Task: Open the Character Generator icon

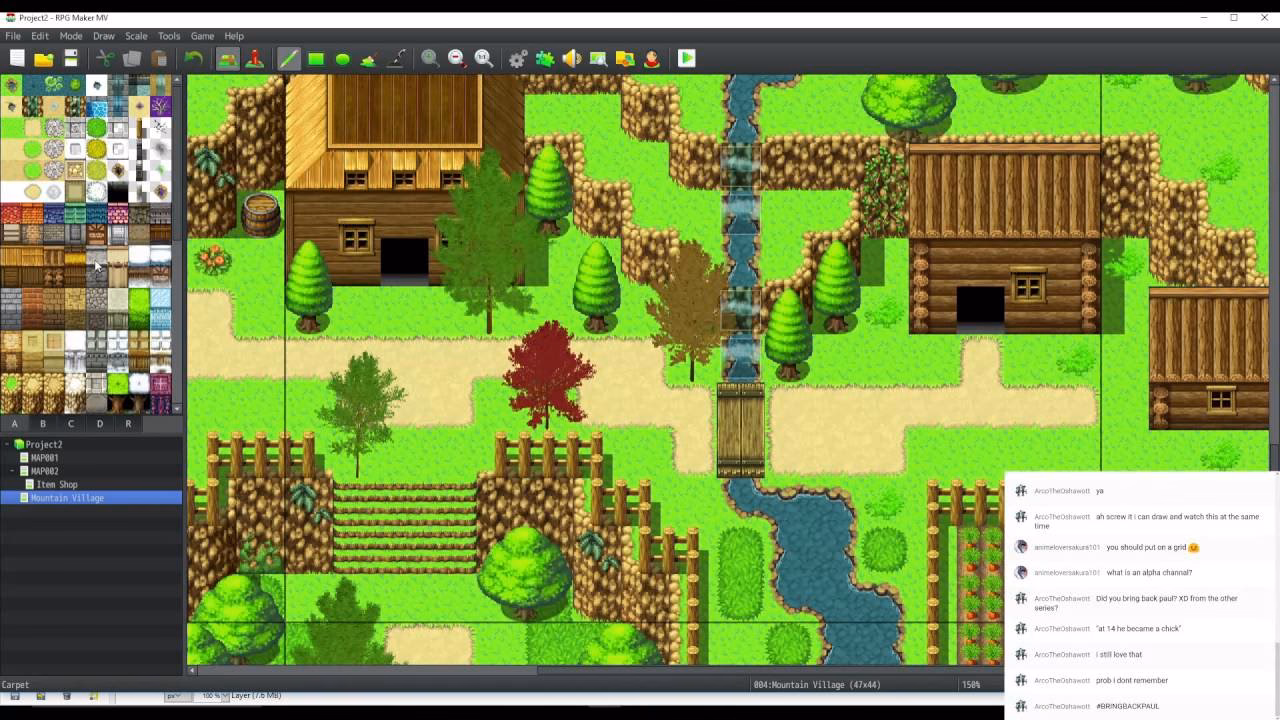Action: point(652,59)
